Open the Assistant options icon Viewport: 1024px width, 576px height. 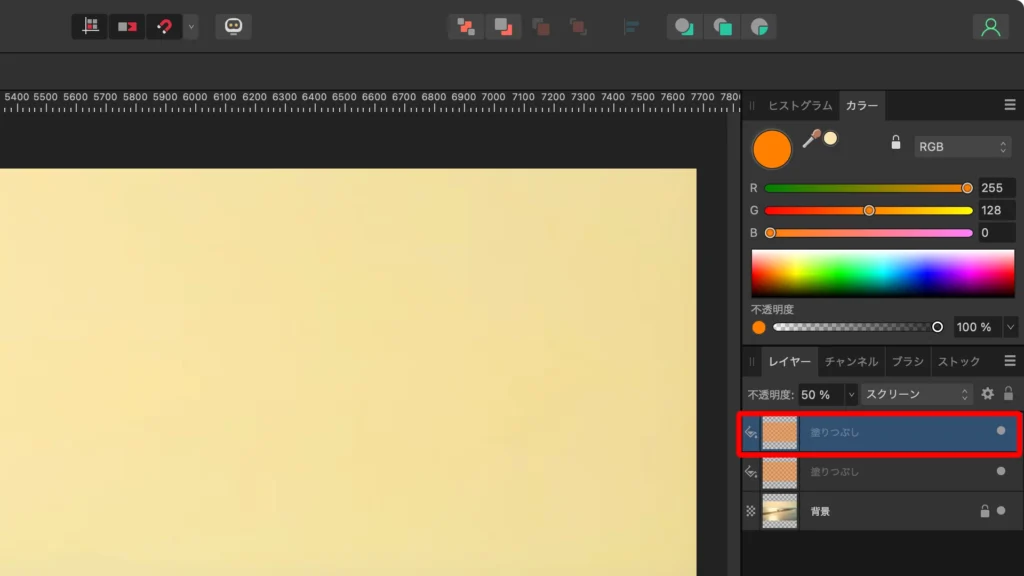pyautogui.click(x=233, y=25)
